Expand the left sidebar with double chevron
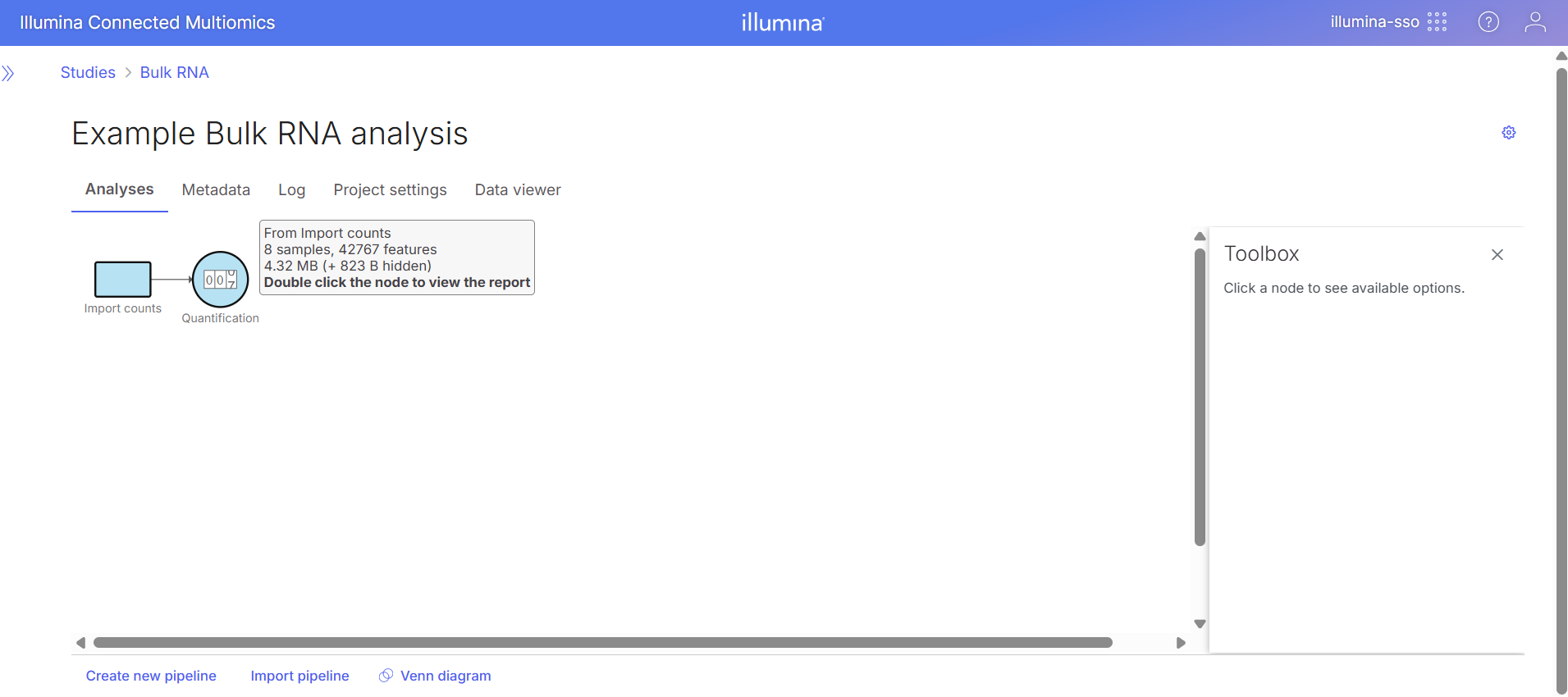The height and width of the screenshot is (697, 1568). pos(8,74)
